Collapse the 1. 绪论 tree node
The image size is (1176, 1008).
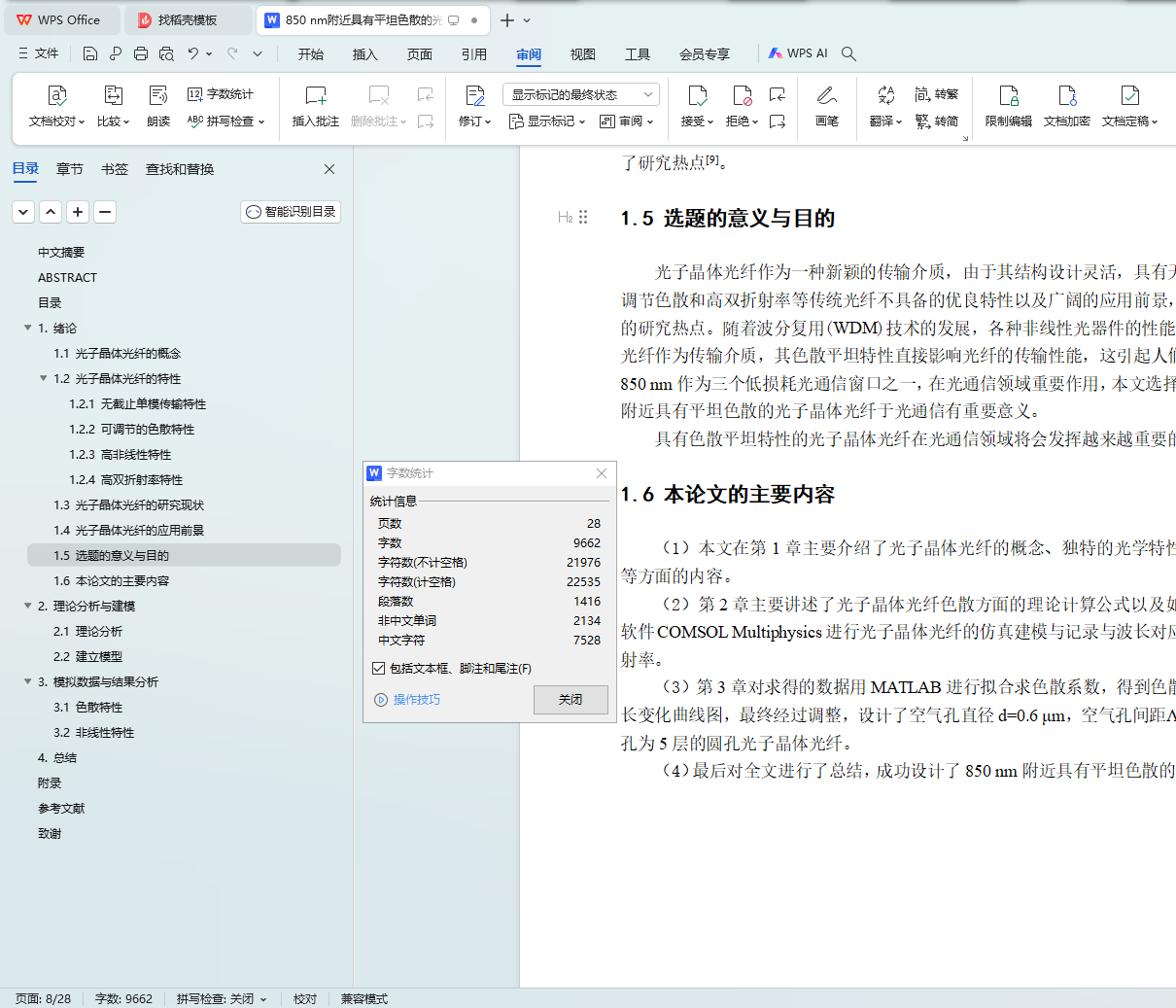pyautogui.click(x=27, y=329)
